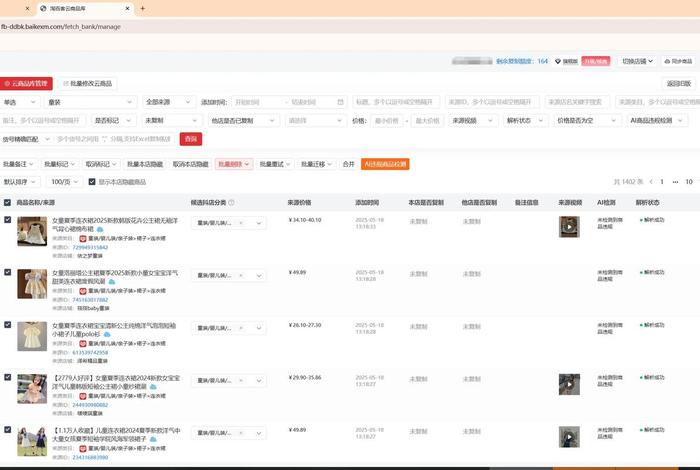This screenshot has width=700, height=470.
Task: Click cloud icon on 【1.1万人收藏】 product title
Action: point(153,440)
